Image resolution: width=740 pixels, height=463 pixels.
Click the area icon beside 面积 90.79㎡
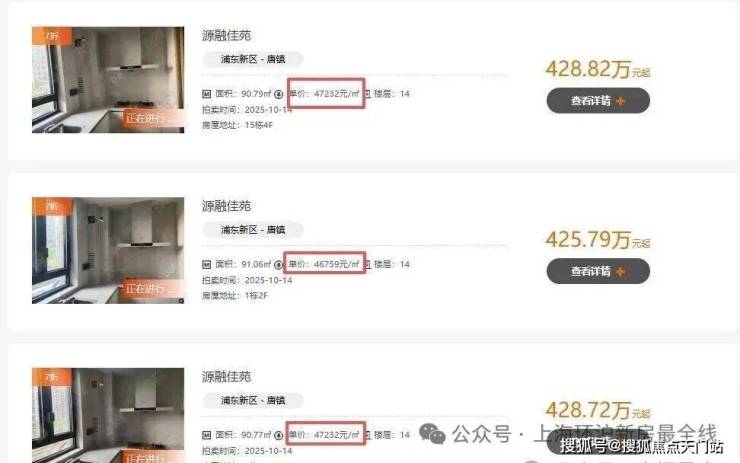click(x=206, y=94)
